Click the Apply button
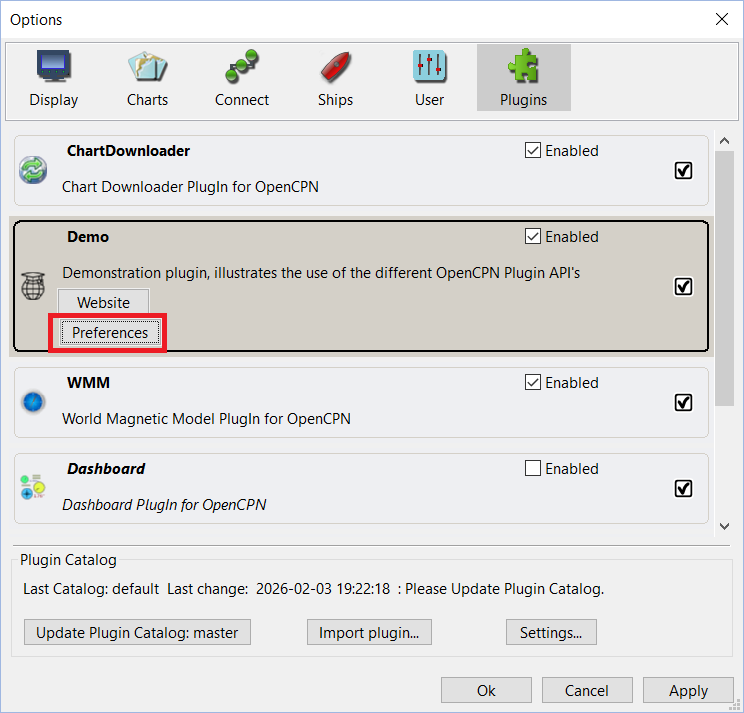744x713 pixels. (688, 690)
